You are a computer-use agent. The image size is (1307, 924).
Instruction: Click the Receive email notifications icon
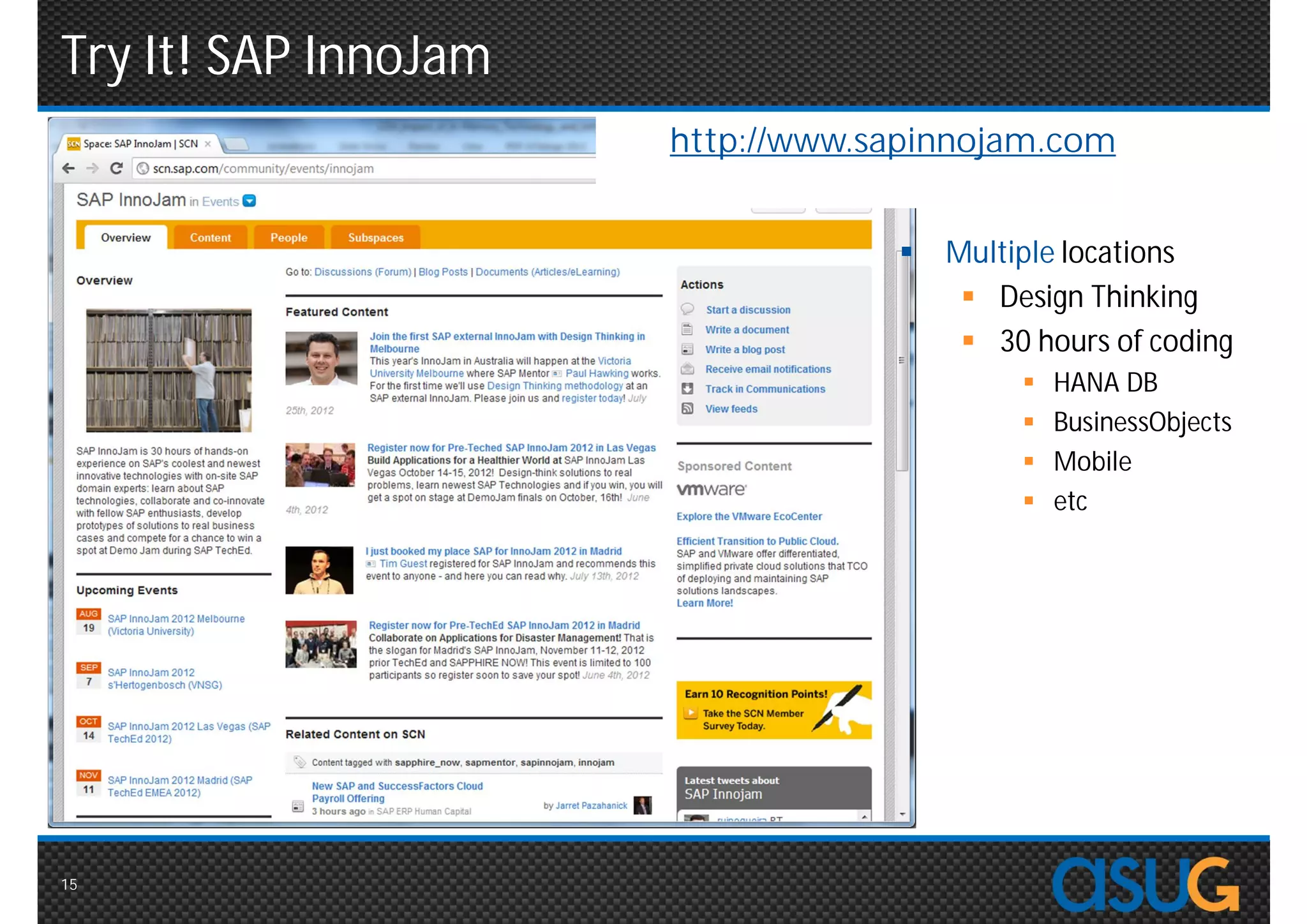687,369
